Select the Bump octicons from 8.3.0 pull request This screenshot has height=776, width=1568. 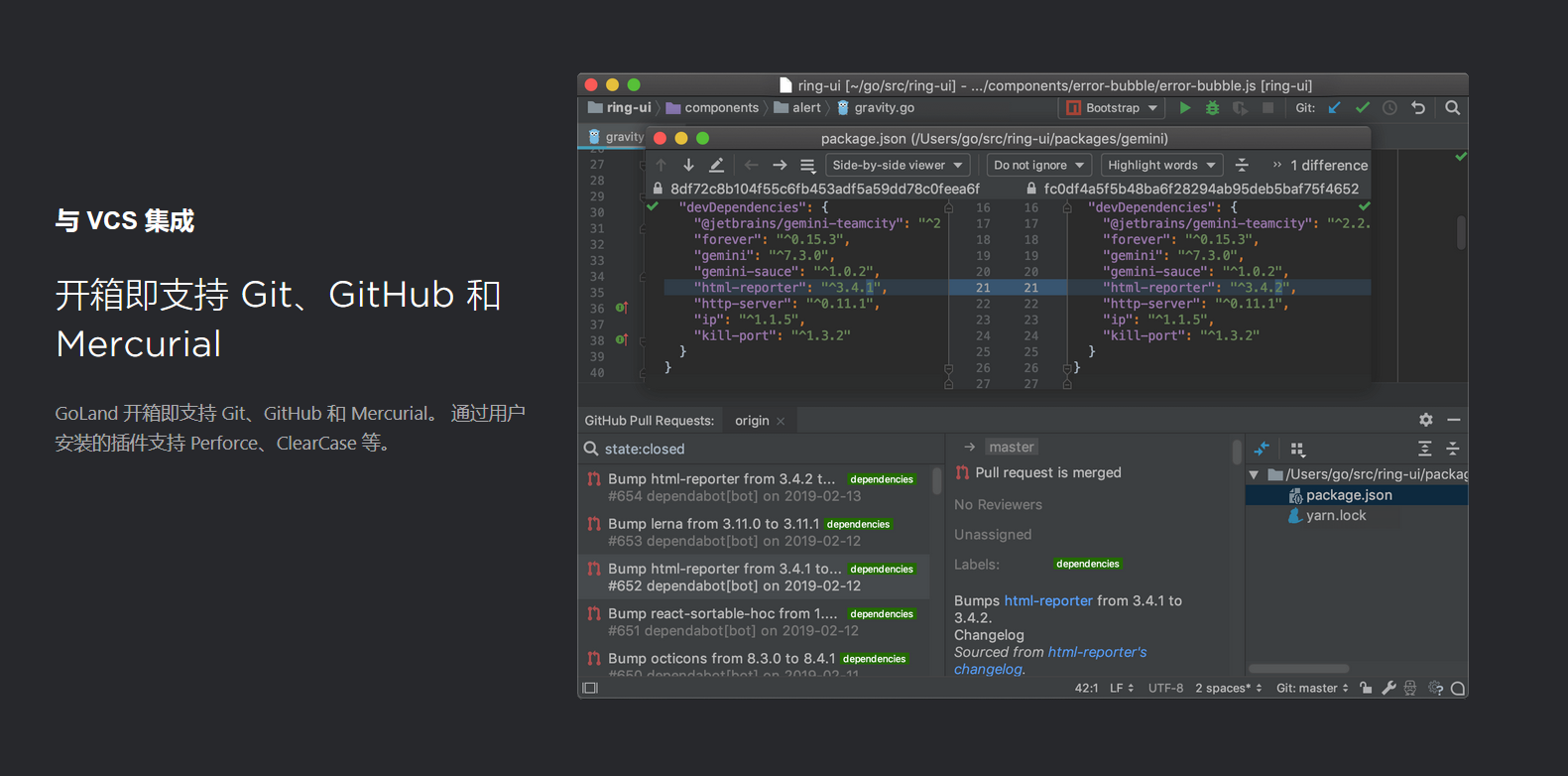click(x=754, y=664)
